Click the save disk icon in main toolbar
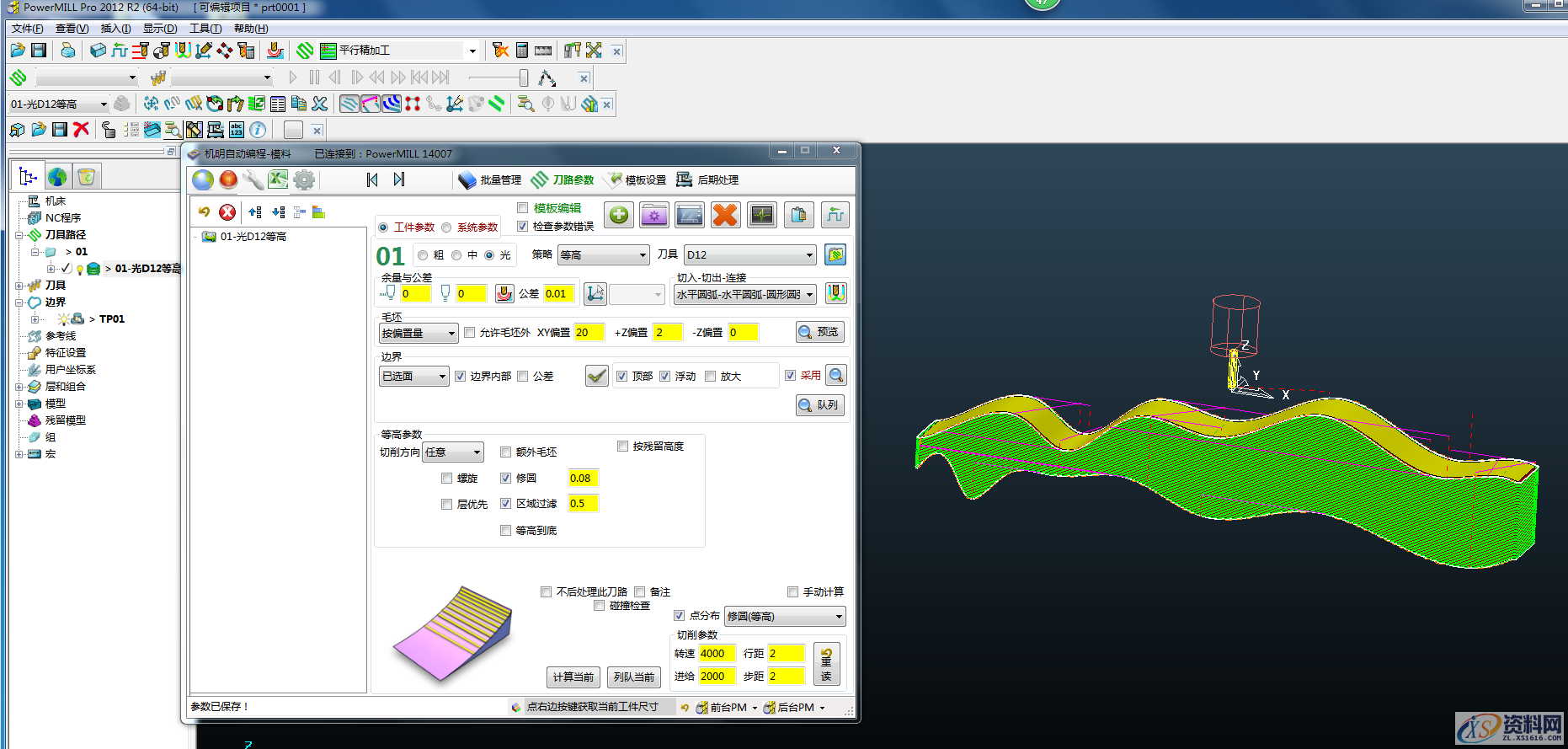This screenshot has height=749, width=1568. click(39, 51)
